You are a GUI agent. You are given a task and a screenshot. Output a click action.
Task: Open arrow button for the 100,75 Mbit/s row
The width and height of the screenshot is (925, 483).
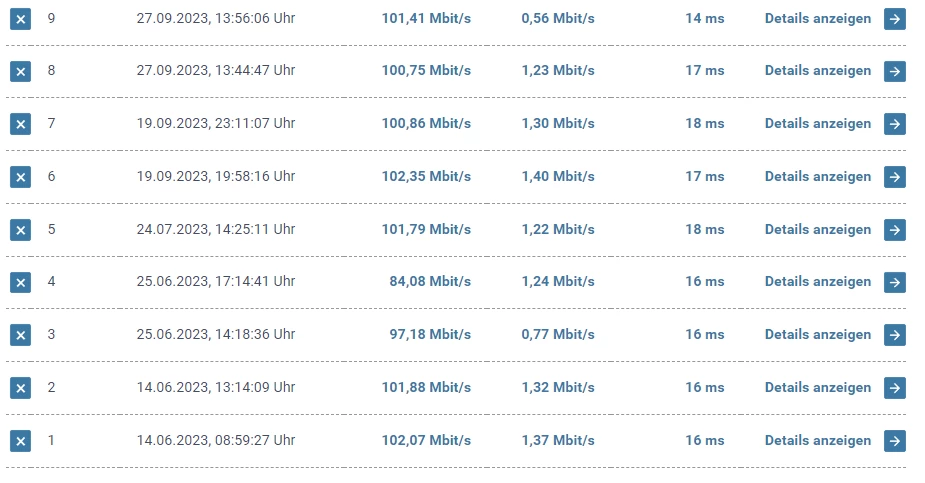895,71
